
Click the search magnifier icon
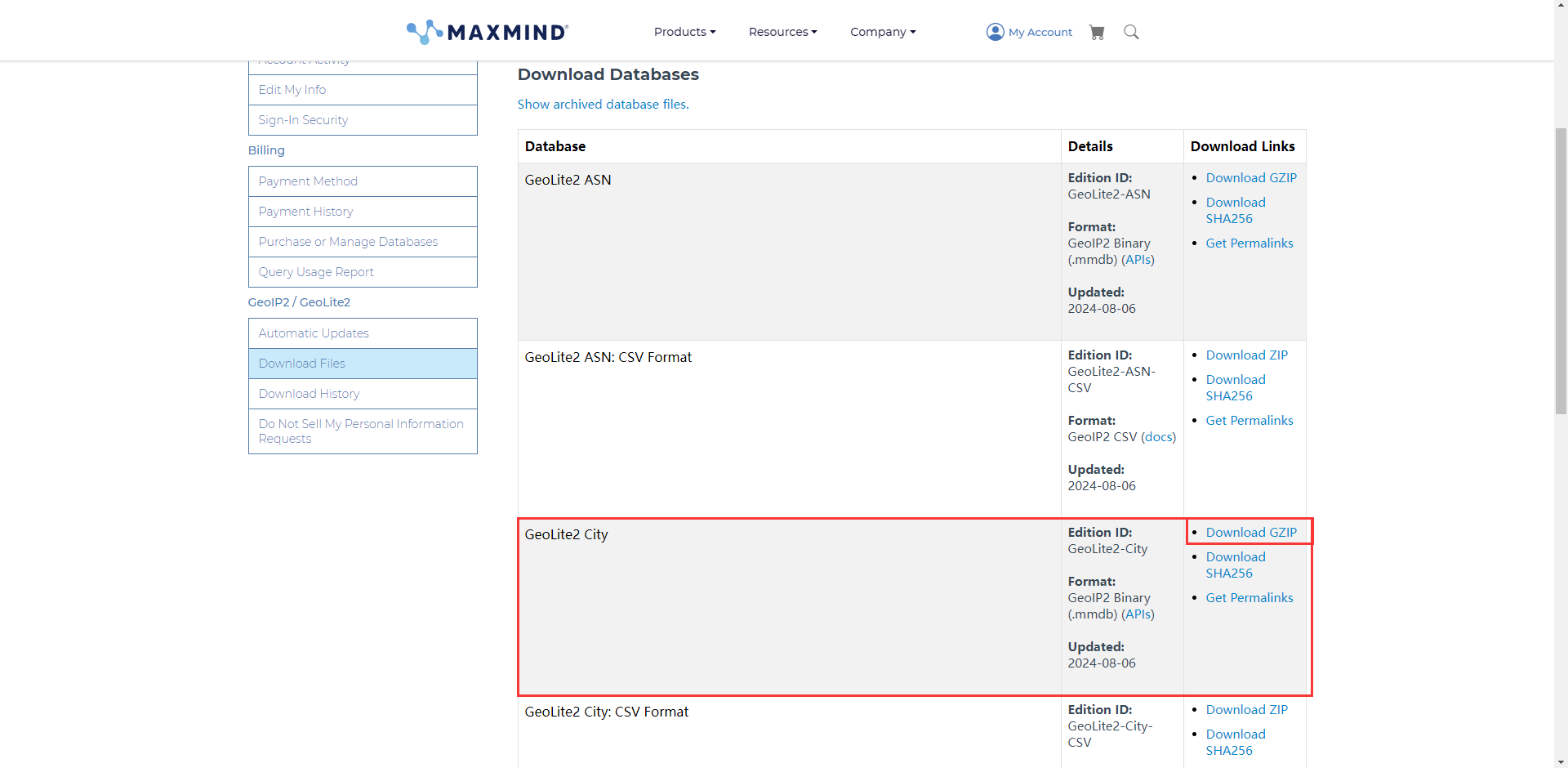[1131, 32]
